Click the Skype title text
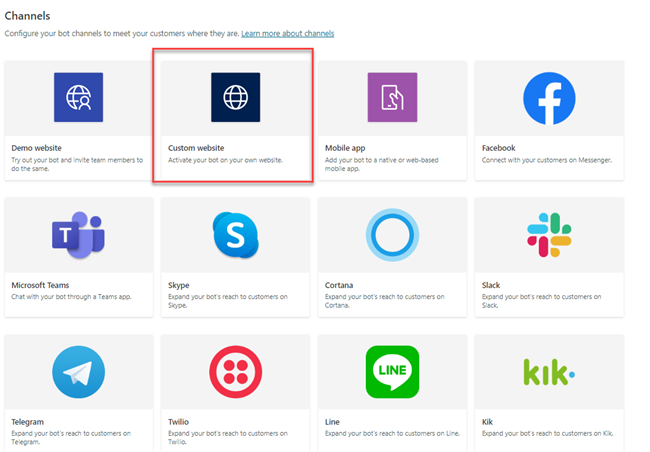This screenshot has height=452, width=650. tap(179, 285)
